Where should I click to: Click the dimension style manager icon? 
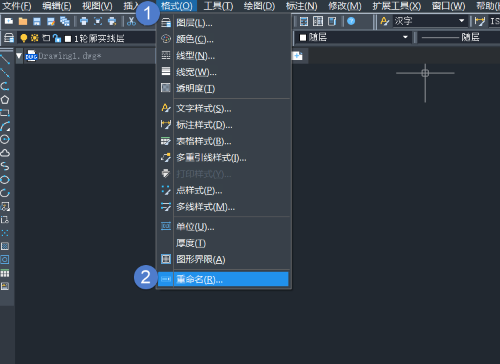point(480,21)
